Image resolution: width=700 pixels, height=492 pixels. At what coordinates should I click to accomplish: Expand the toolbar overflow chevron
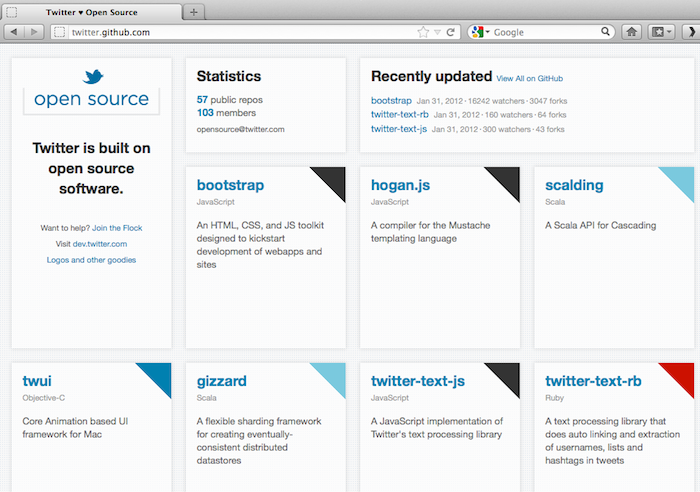689,32
